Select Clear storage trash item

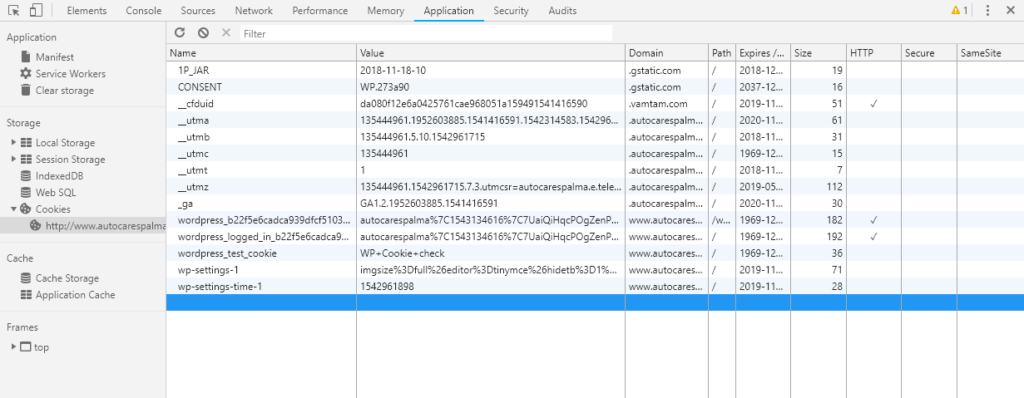click(57, 90)
